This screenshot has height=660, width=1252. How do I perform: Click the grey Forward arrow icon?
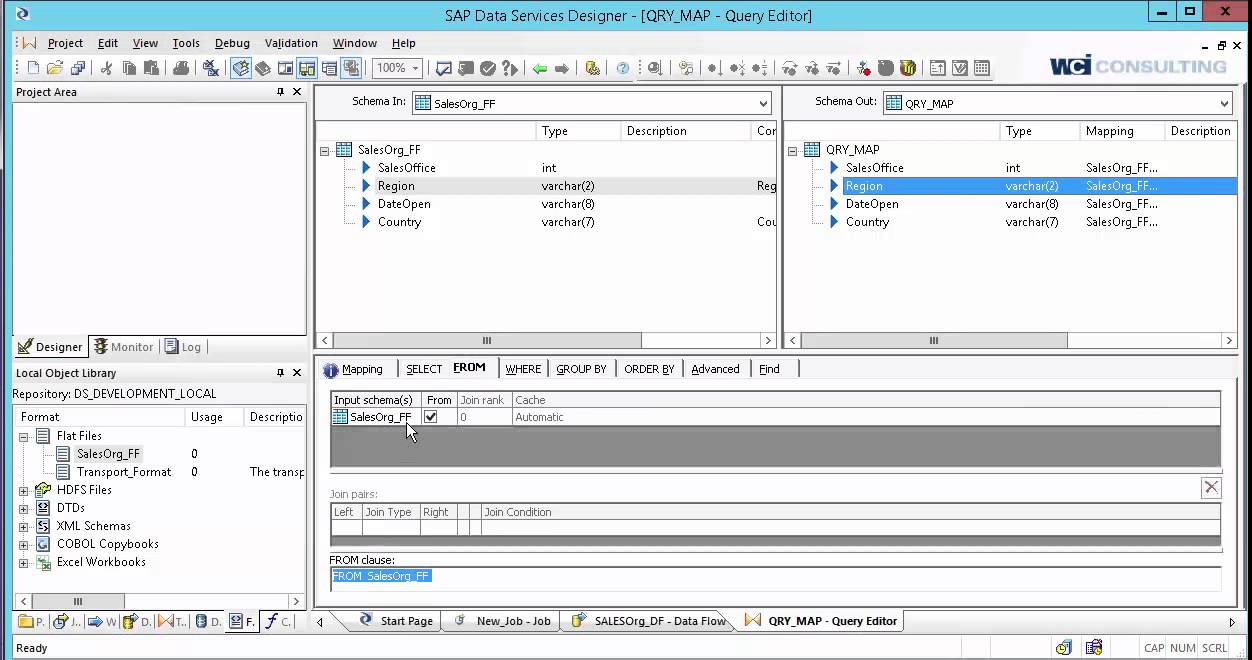point(562,68)
